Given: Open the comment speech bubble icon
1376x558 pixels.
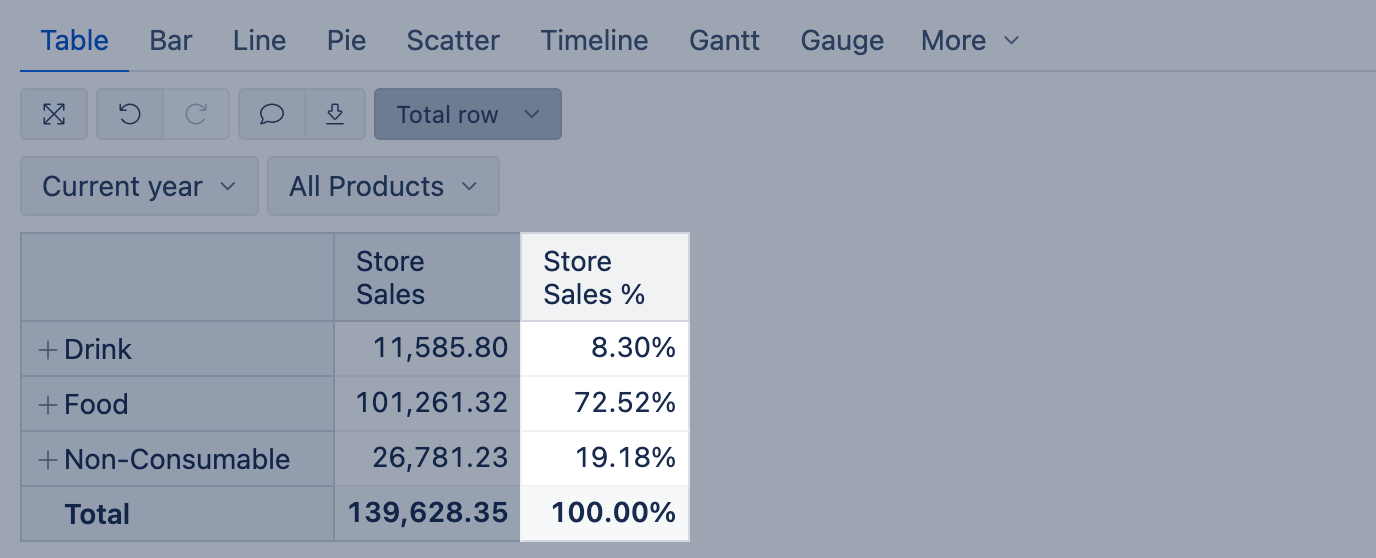Looking at the screenshot, I should pos(272,114).
